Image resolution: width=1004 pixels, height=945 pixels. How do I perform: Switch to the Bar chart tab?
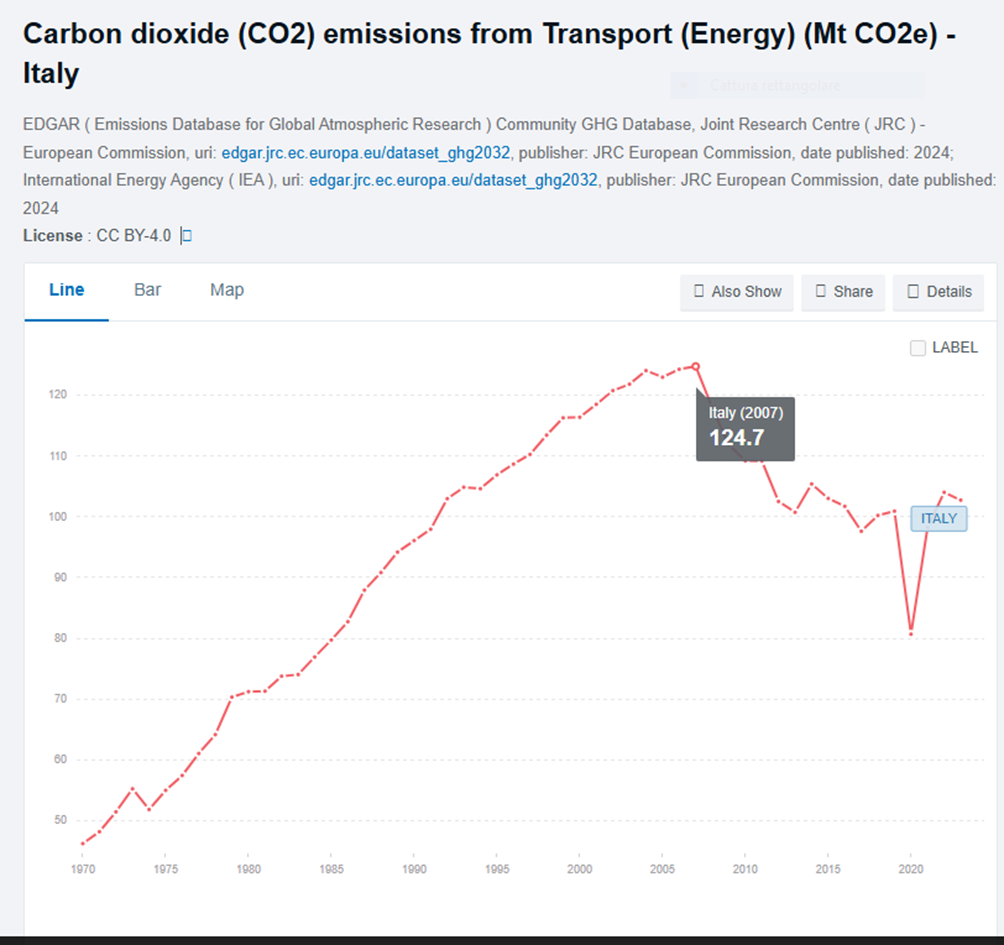point(148,290)
